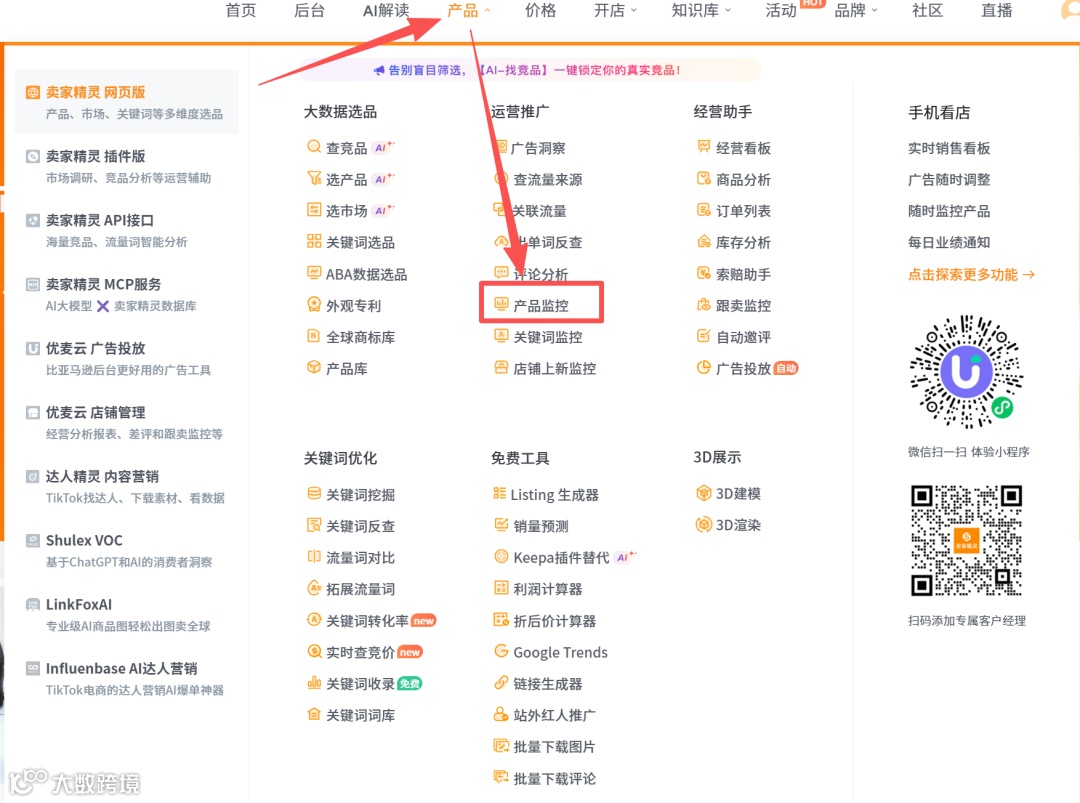Select 达人精灵 内容营销 in sidebar
Image resolution: width=1080 pixels, height=803 pixels.
click(127, 486)
